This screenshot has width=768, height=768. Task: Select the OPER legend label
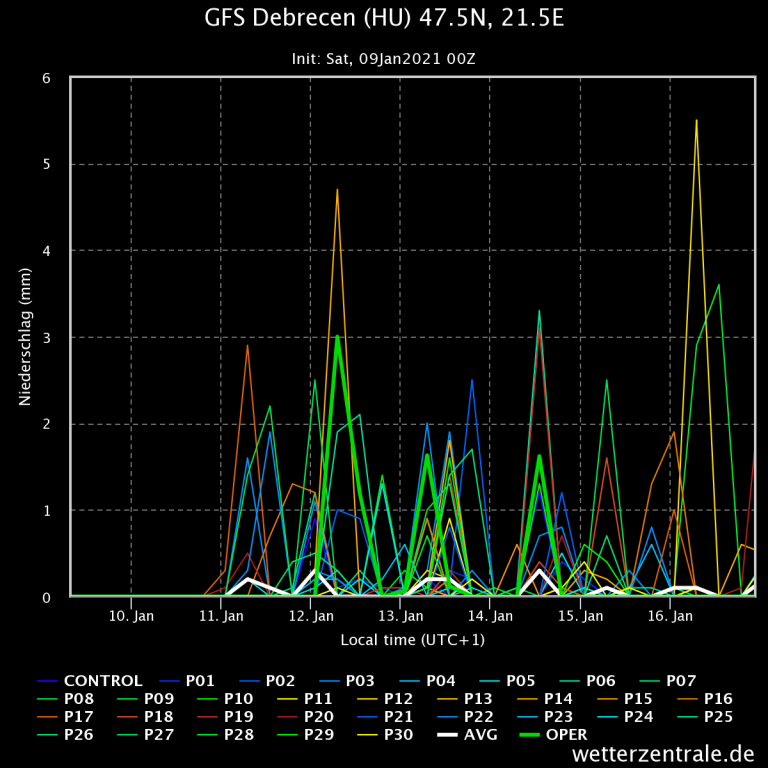pyautogui.click(x=566, y=735)
